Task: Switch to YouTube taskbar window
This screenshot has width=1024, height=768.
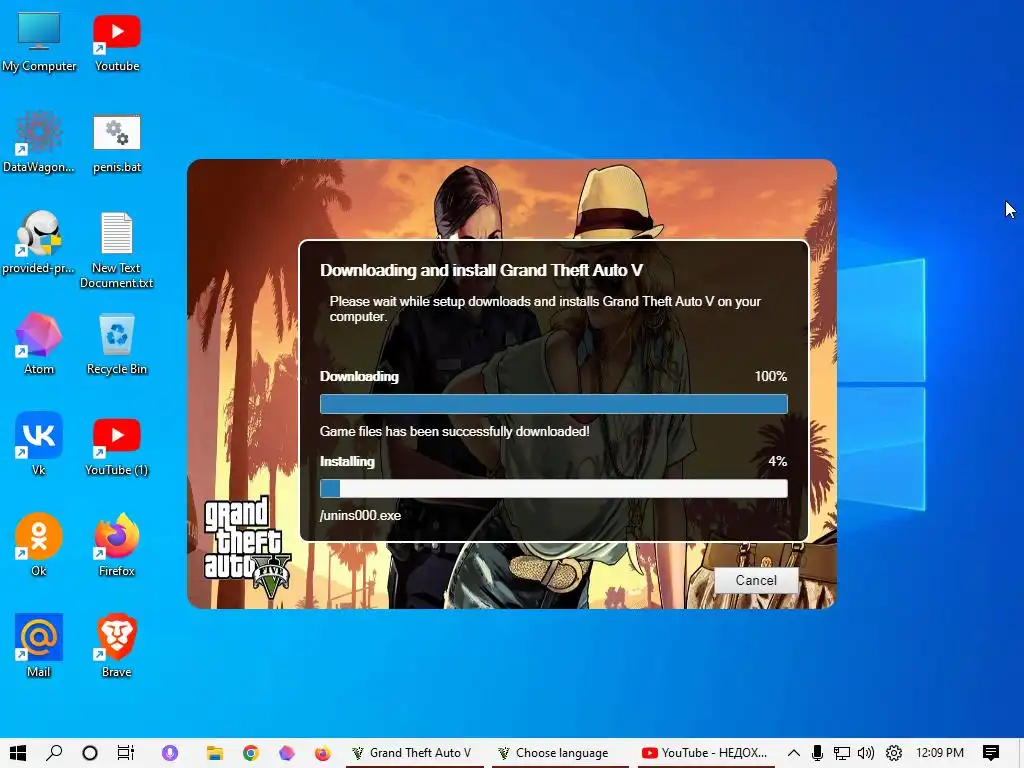Action: 705,753
